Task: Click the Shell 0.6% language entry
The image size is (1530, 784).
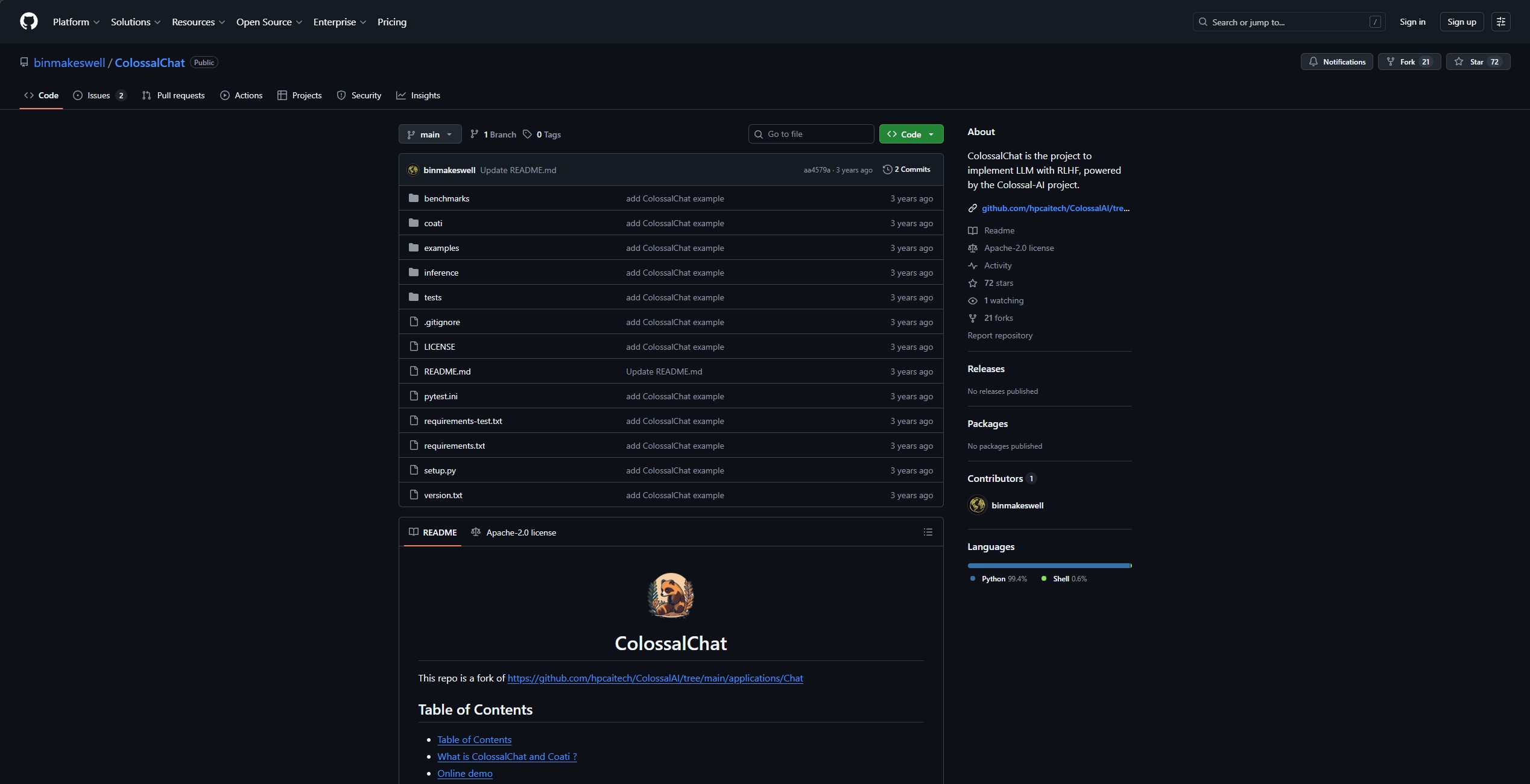Action: tap(1064, 578)
